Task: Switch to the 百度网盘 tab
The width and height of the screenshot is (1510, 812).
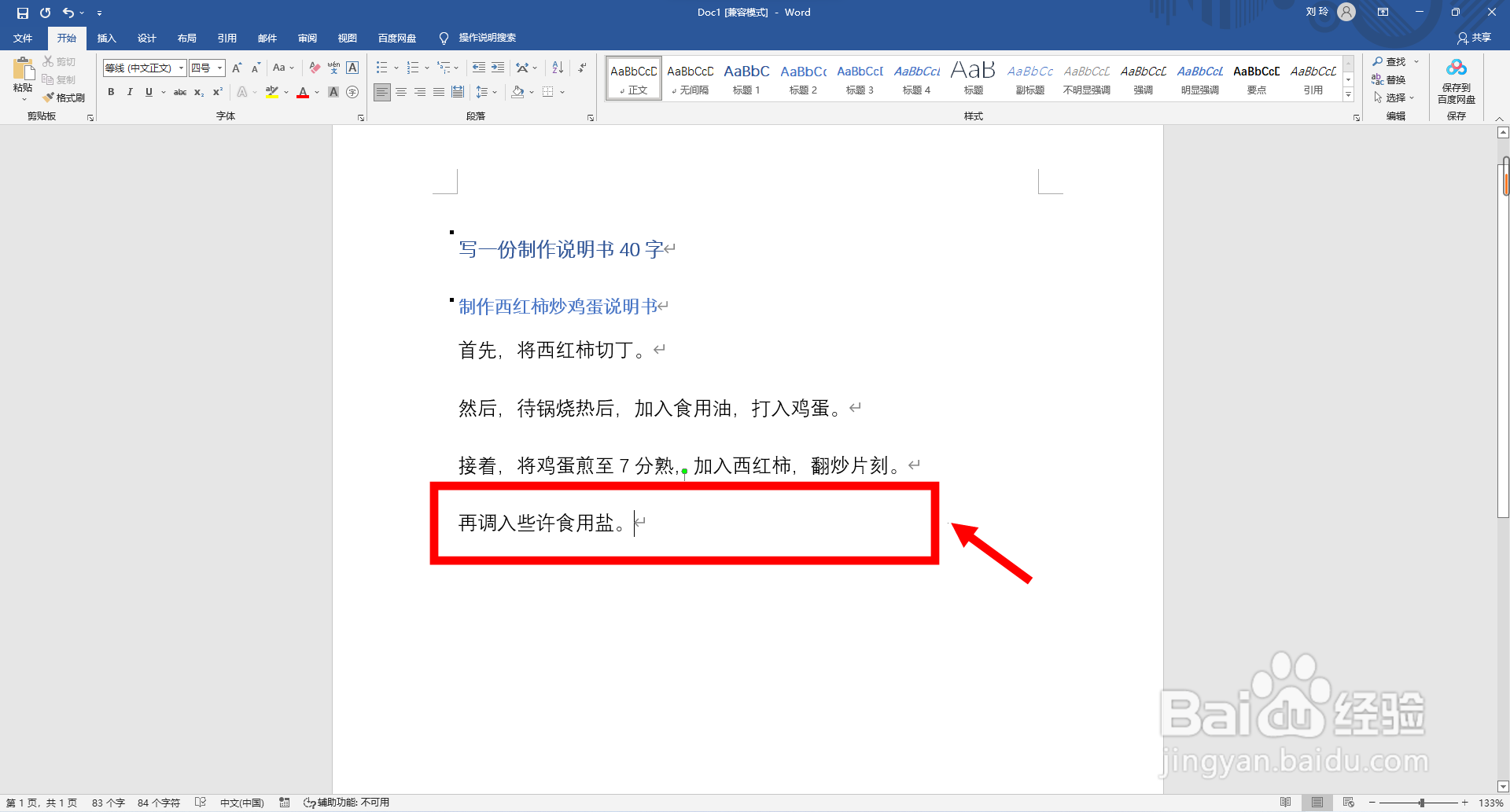Action: [x=396, y=38]
